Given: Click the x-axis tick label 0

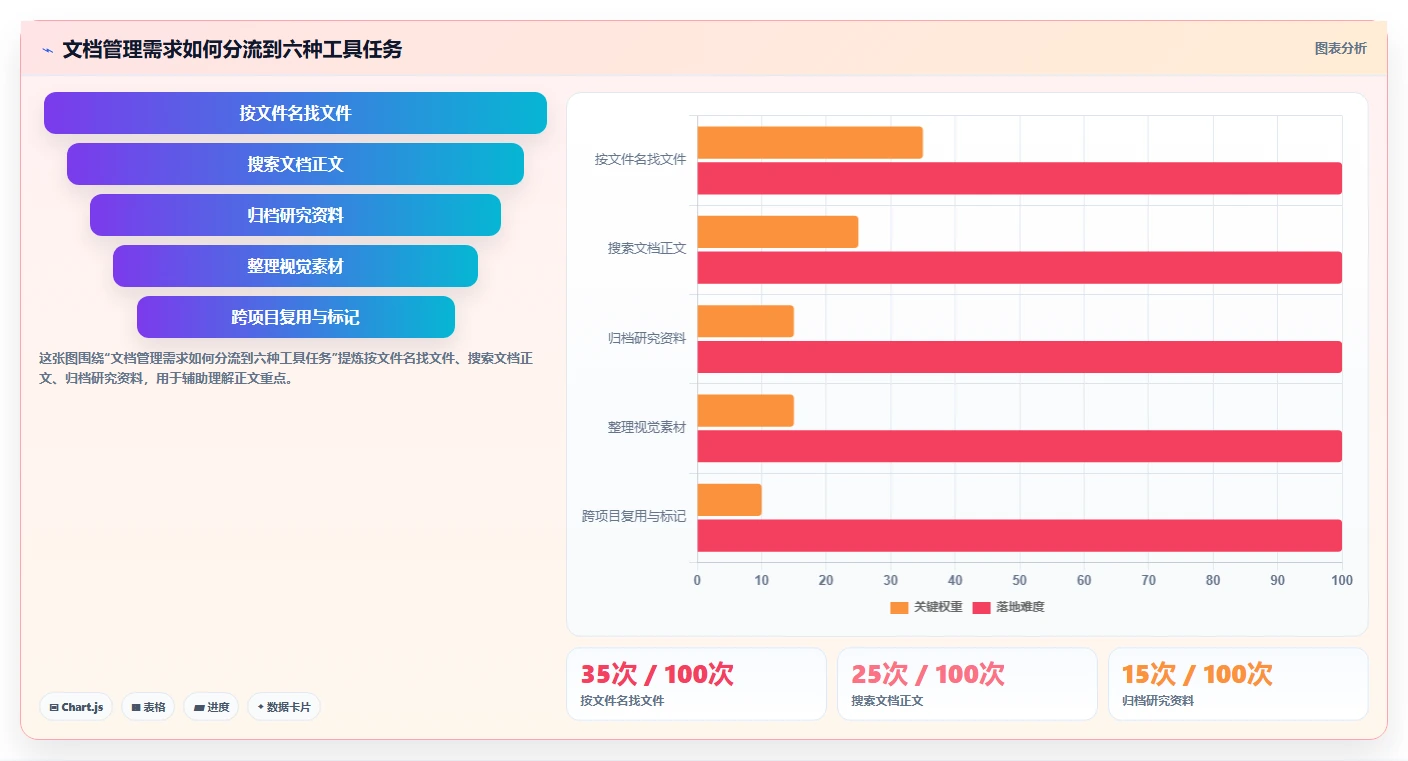Looking at the screenshot, I should [x=697, y=580].
